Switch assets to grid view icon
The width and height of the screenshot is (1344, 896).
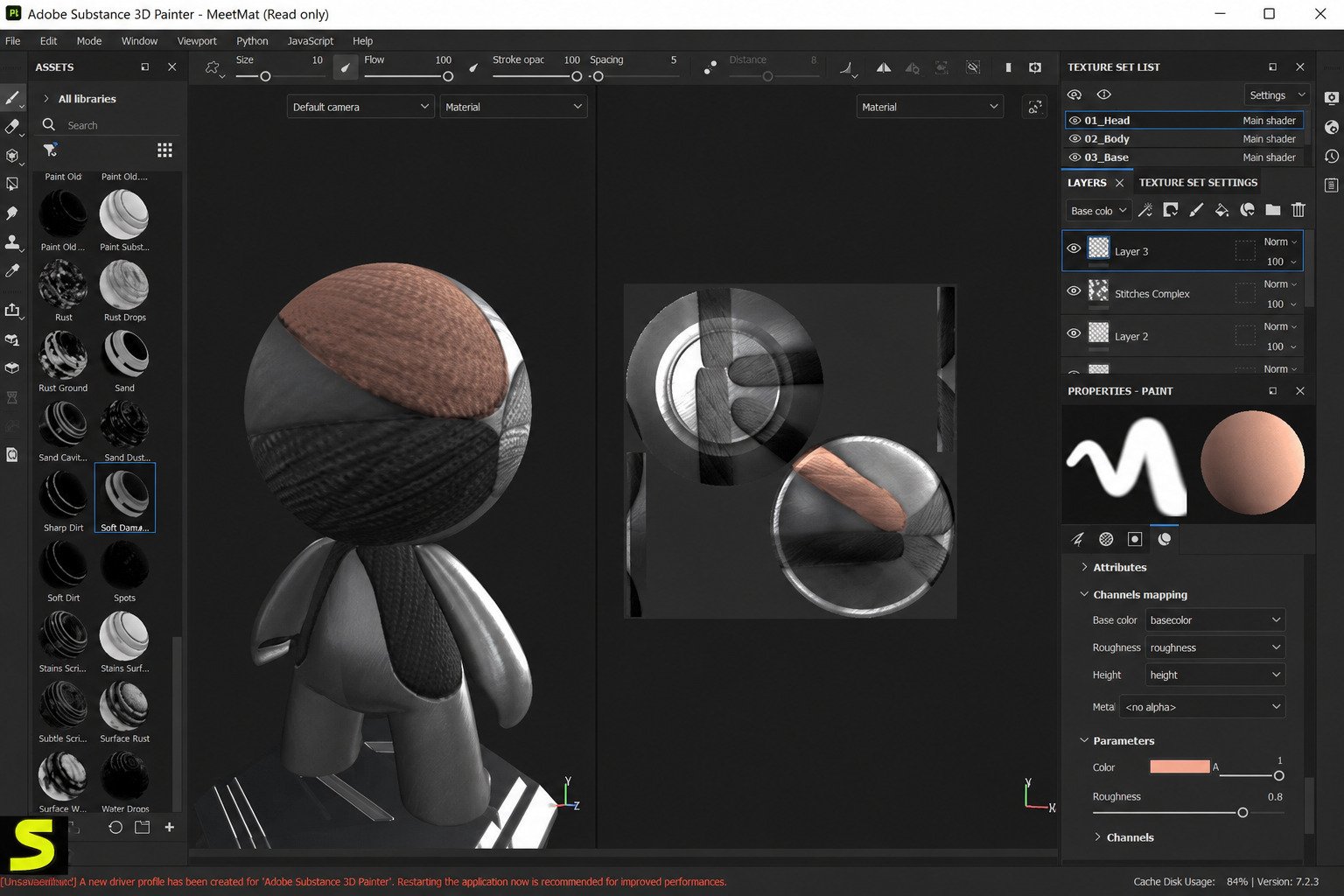pos(164,150)
